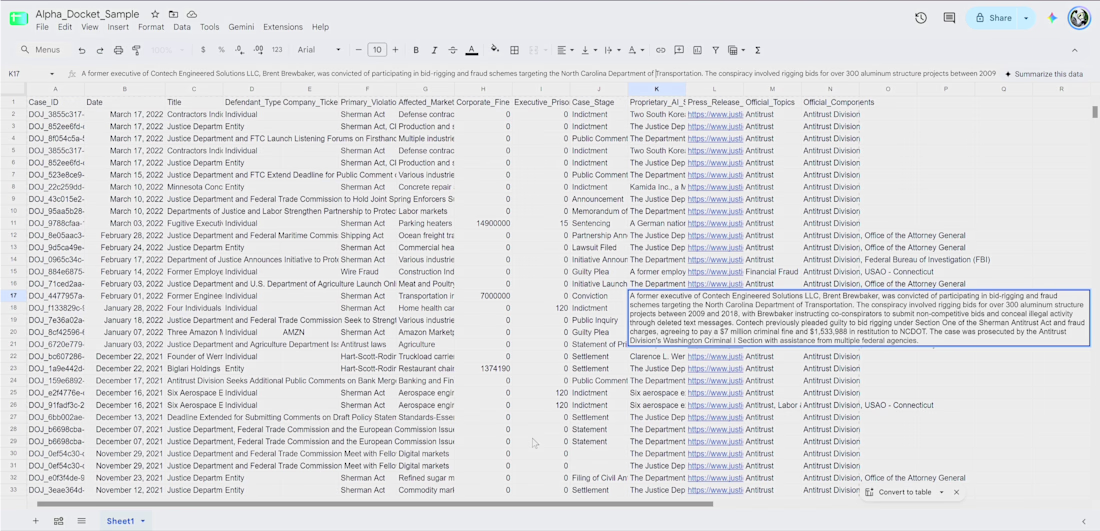Increase decimal places icon
The image size is (1100, 531).
[258, 50]
